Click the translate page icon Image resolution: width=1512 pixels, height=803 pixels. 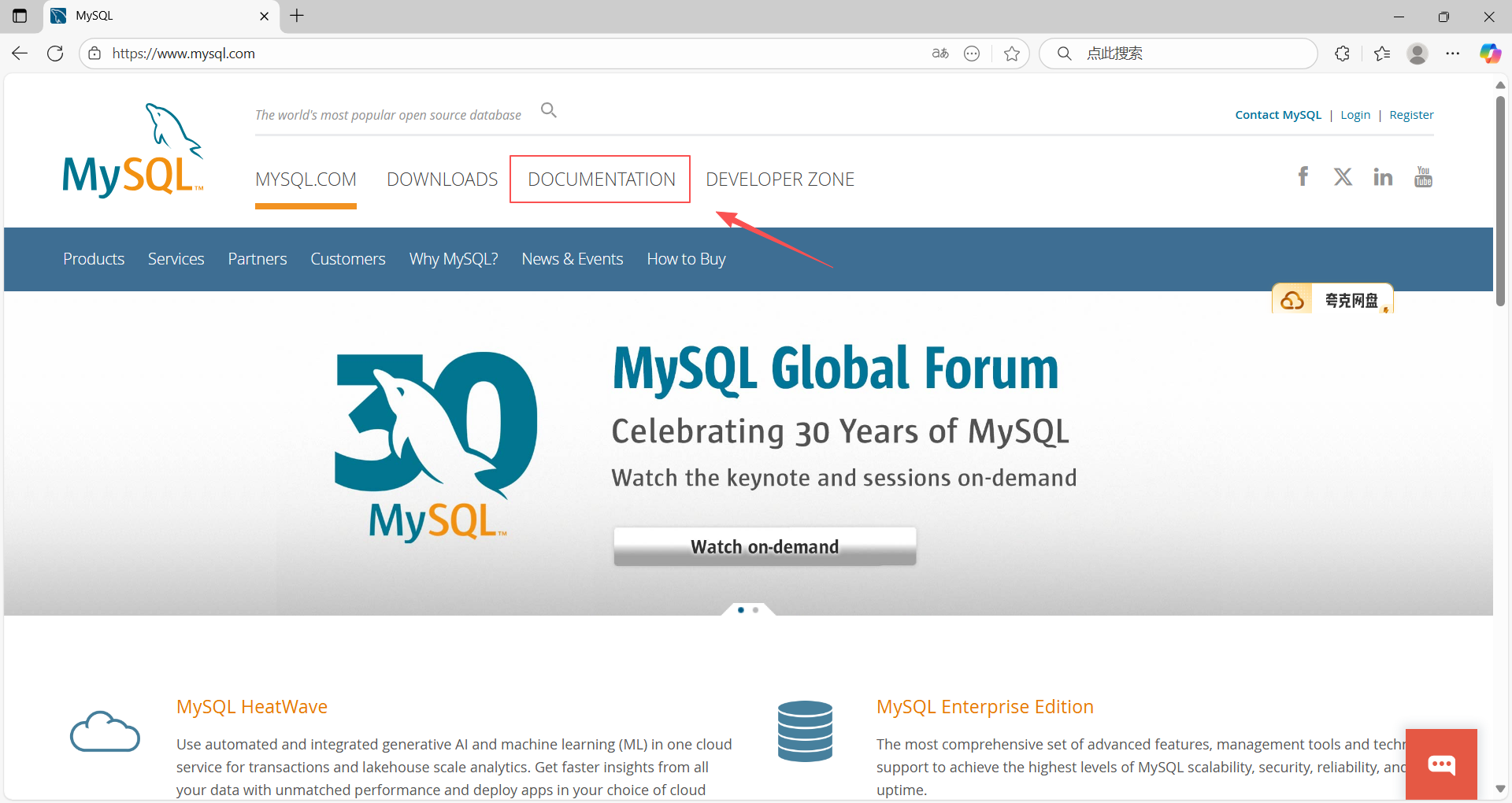[940, 54]
